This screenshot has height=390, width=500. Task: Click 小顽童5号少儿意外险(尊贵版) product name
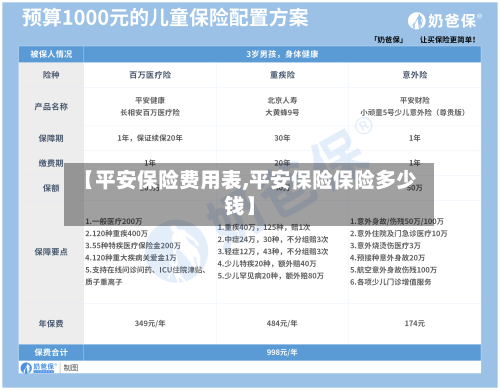coord(413,113)
